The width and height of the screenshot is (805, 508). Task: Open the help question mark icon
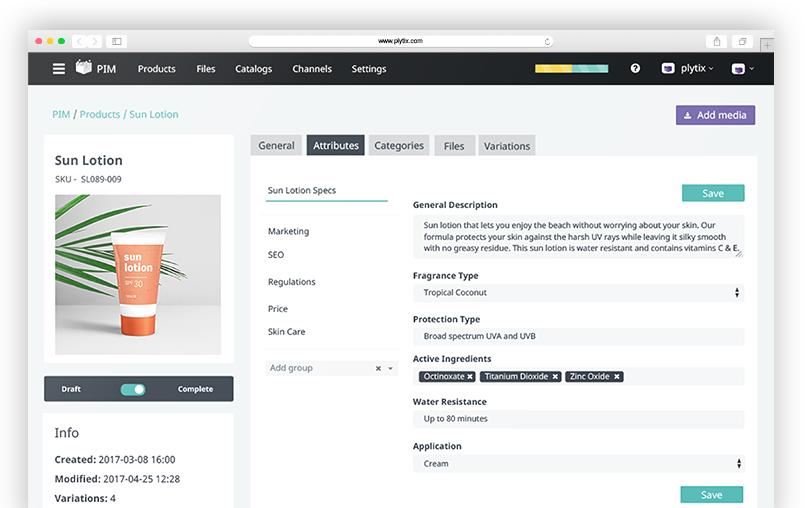click(635, 69)
